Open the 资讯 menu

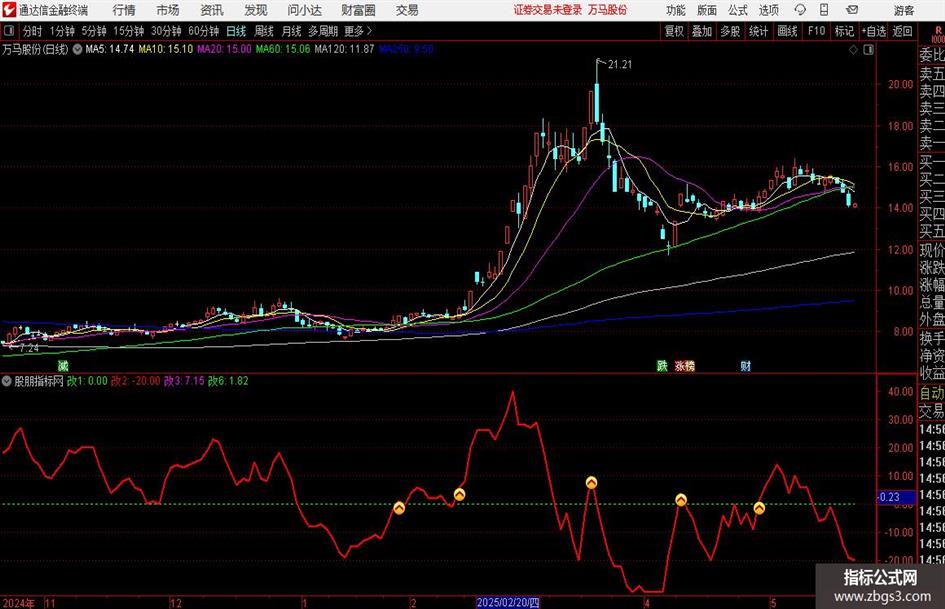[212, 10]
